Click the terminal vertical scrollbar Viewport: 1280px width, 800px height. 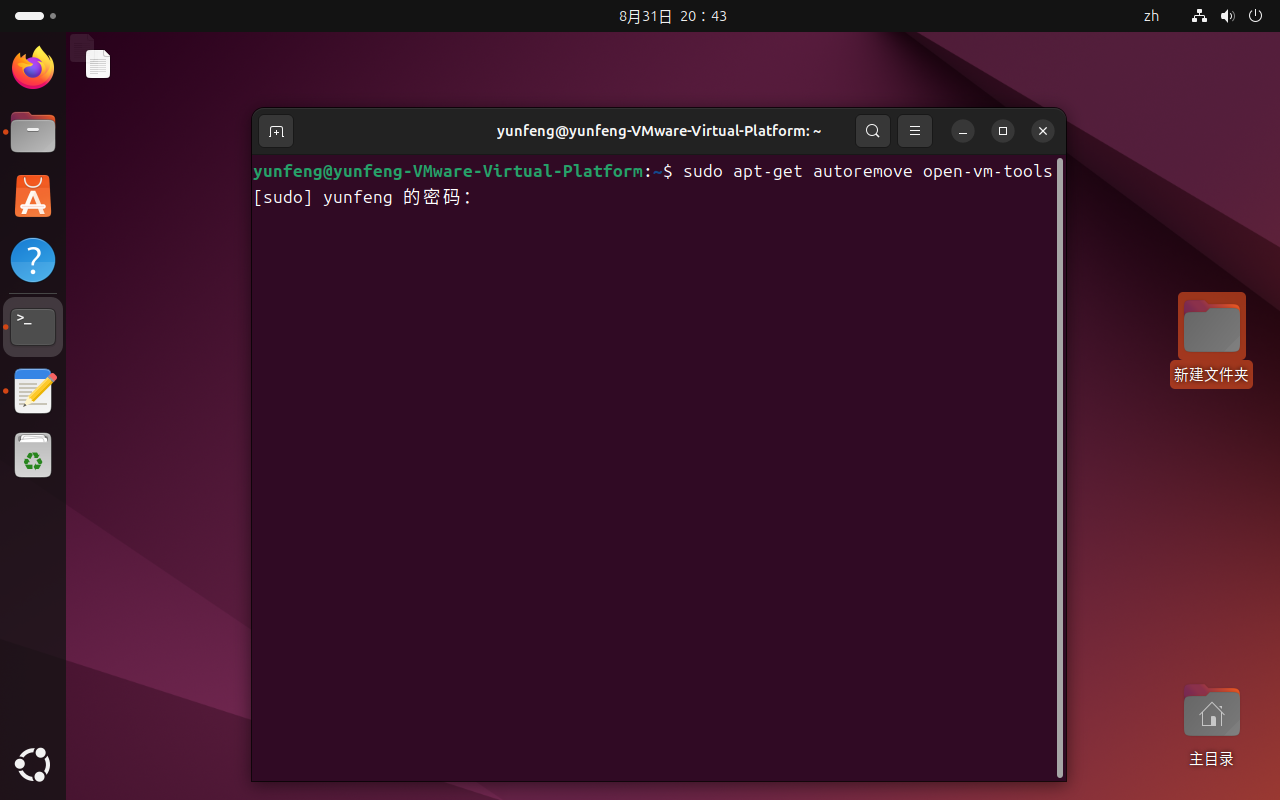[x=1059, y=466]
